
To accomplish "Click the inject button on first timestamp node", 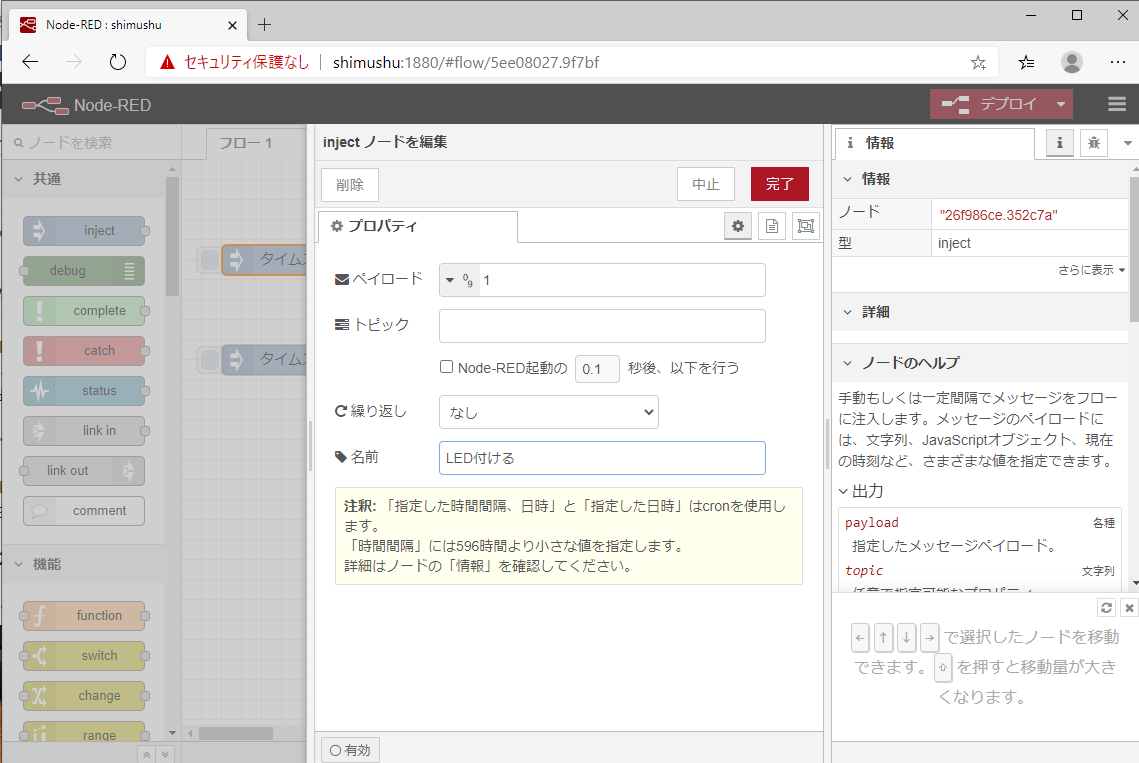I will tap(209, 259).
